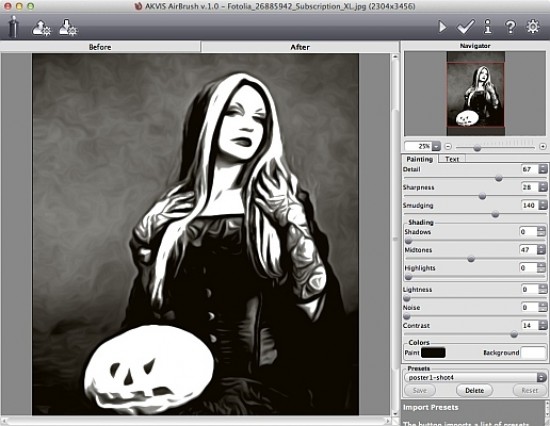Image resolution: width=550 pixels, height=426 pixels.
Task: Click the Shadows slider handle
Action: pos(408,241)
